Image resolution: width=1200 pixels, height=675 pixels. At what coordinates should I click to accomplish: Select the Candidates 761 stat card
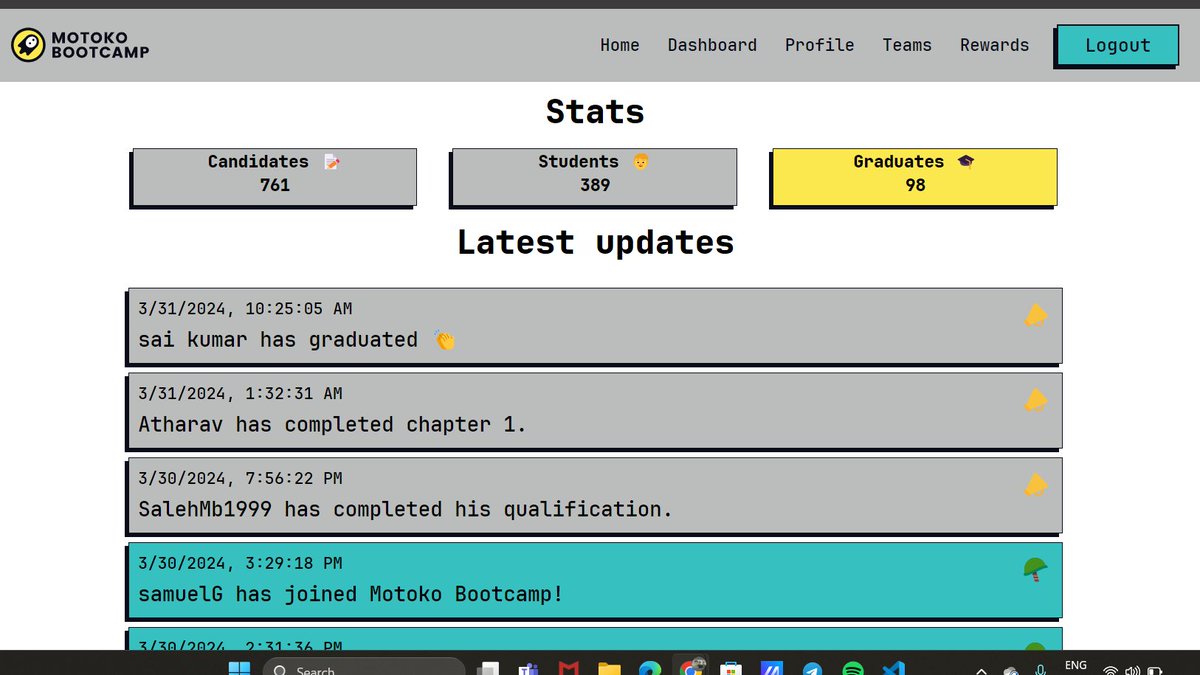coord(274,177)
